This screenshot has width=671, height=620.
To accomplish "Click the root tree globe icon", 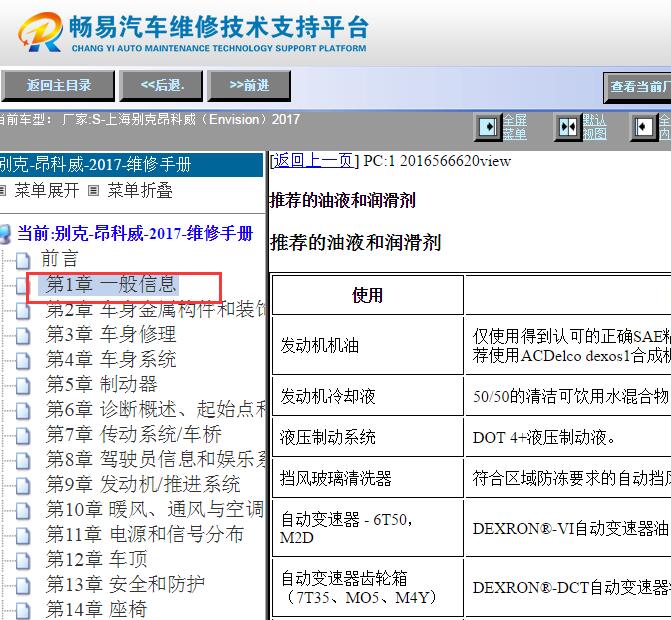I will click(5, 234).
